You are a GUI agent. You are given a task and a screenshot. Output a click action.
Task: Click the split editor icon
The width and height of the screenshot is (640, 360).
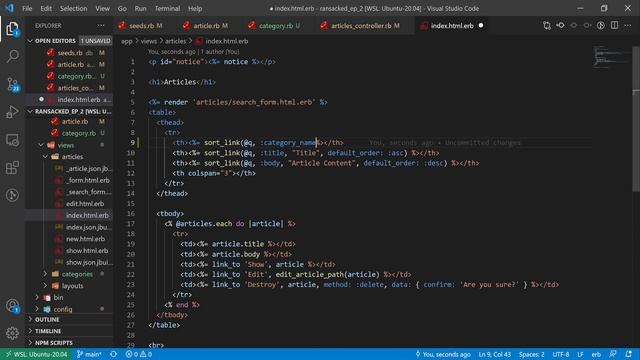tap(614, 25)
